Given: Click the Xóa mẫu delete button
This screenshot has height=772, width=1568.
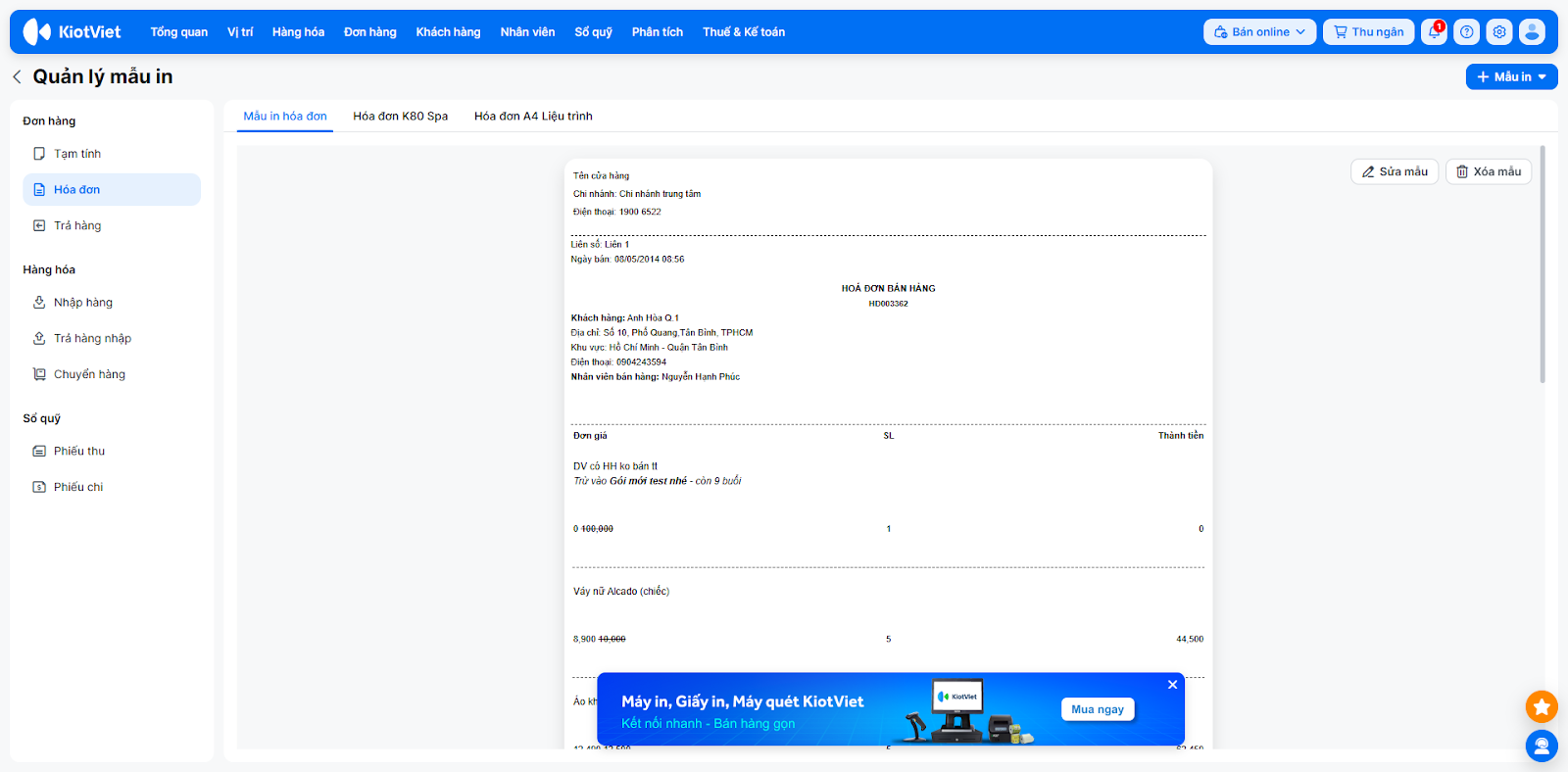Looking at the screenshot, I should pyautogui.click(x=1489, y=171).
